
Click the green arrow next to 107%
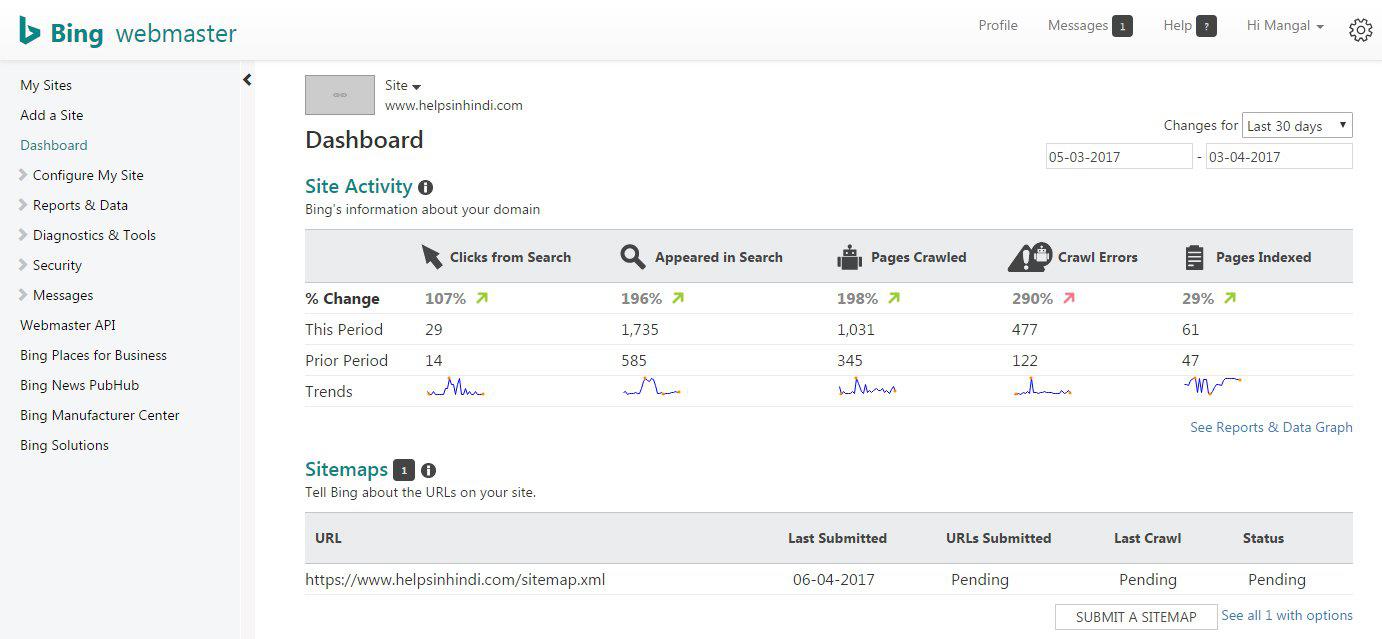point(483,298)
